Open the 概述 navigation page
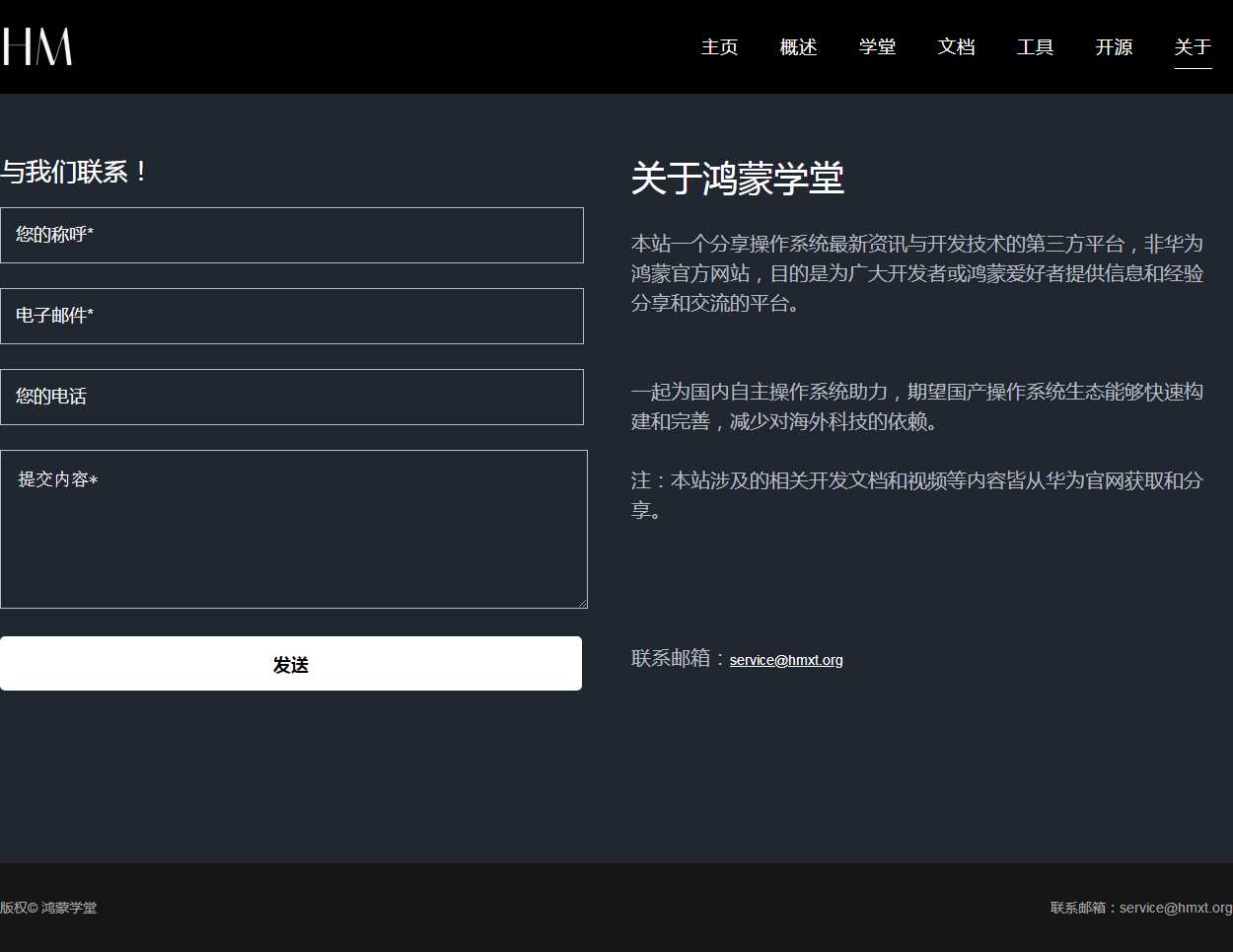This screenshot has width=1233, height=952. [x=798, y=47]
